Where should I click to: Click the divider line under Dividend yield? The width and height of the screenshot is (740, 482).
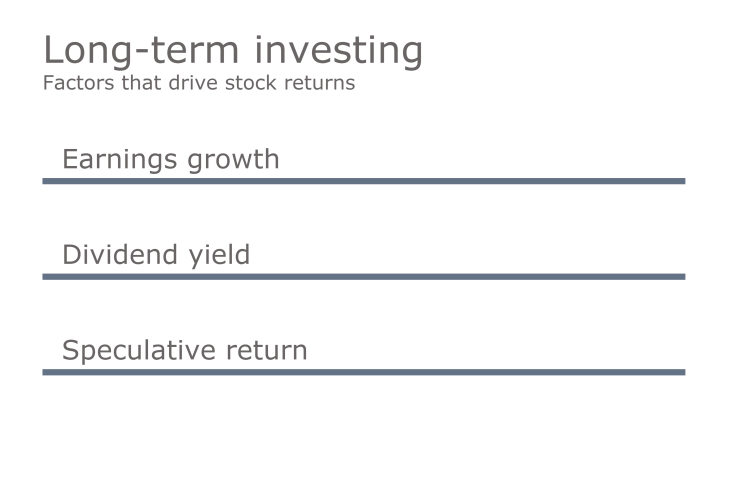(x=363, y=276)
